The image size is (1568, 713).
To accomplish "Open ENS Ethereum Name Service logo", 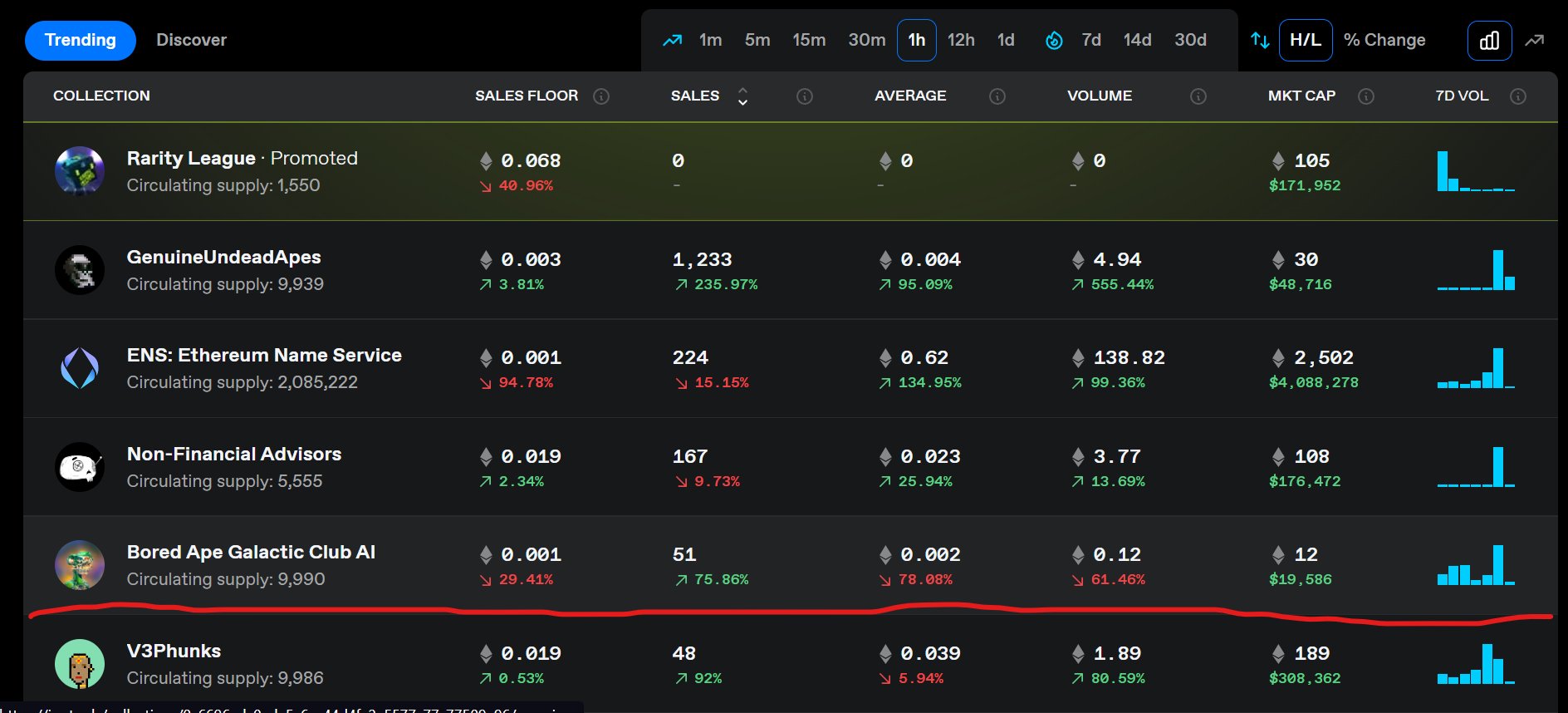I will [80, 368].
